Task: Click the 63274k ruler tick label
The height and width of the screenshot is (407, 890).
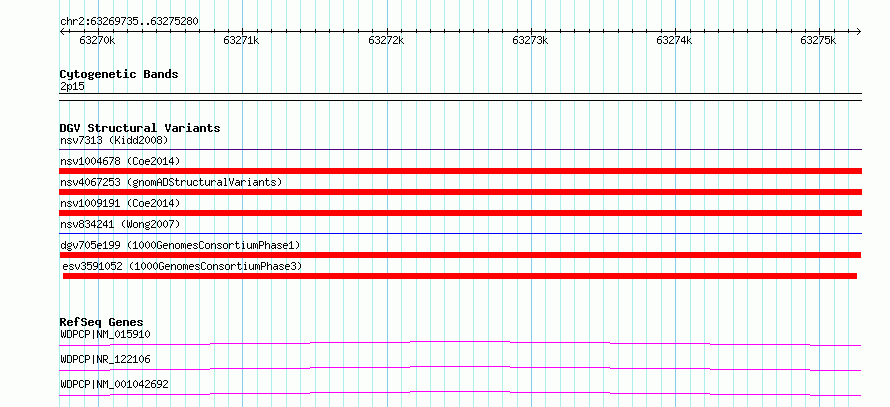Action: [674, 40]
